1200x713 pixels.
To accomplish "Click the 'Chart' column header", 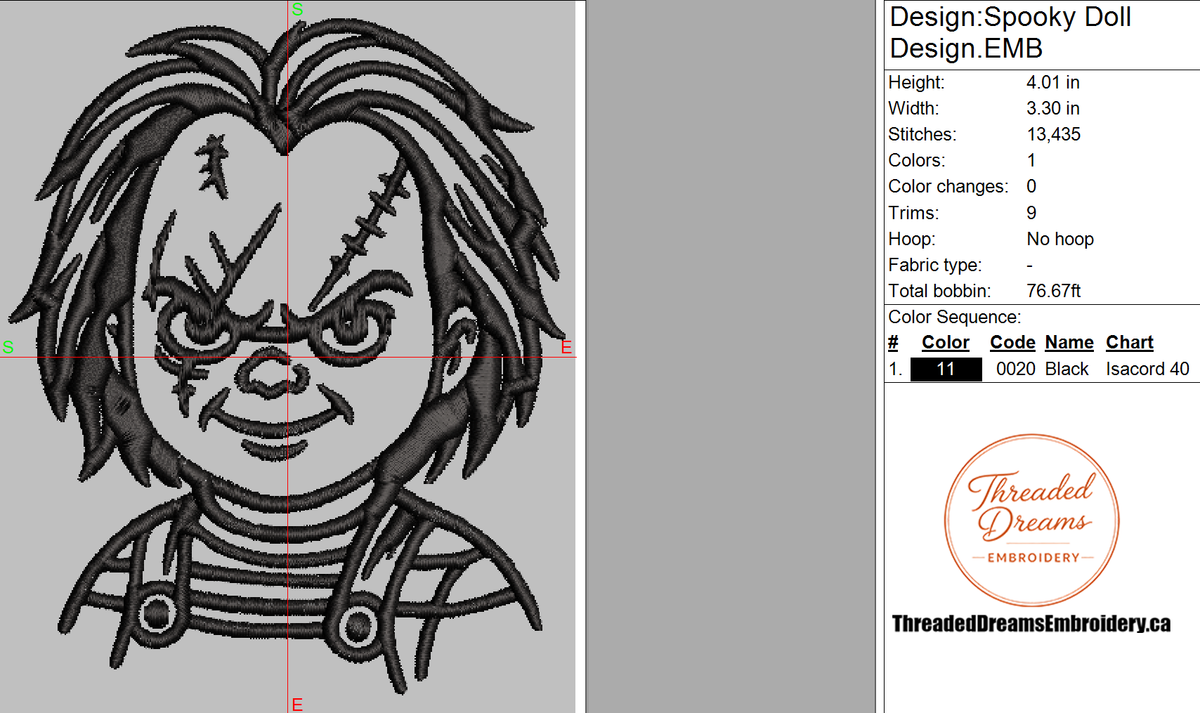I will coord(1130,342).
